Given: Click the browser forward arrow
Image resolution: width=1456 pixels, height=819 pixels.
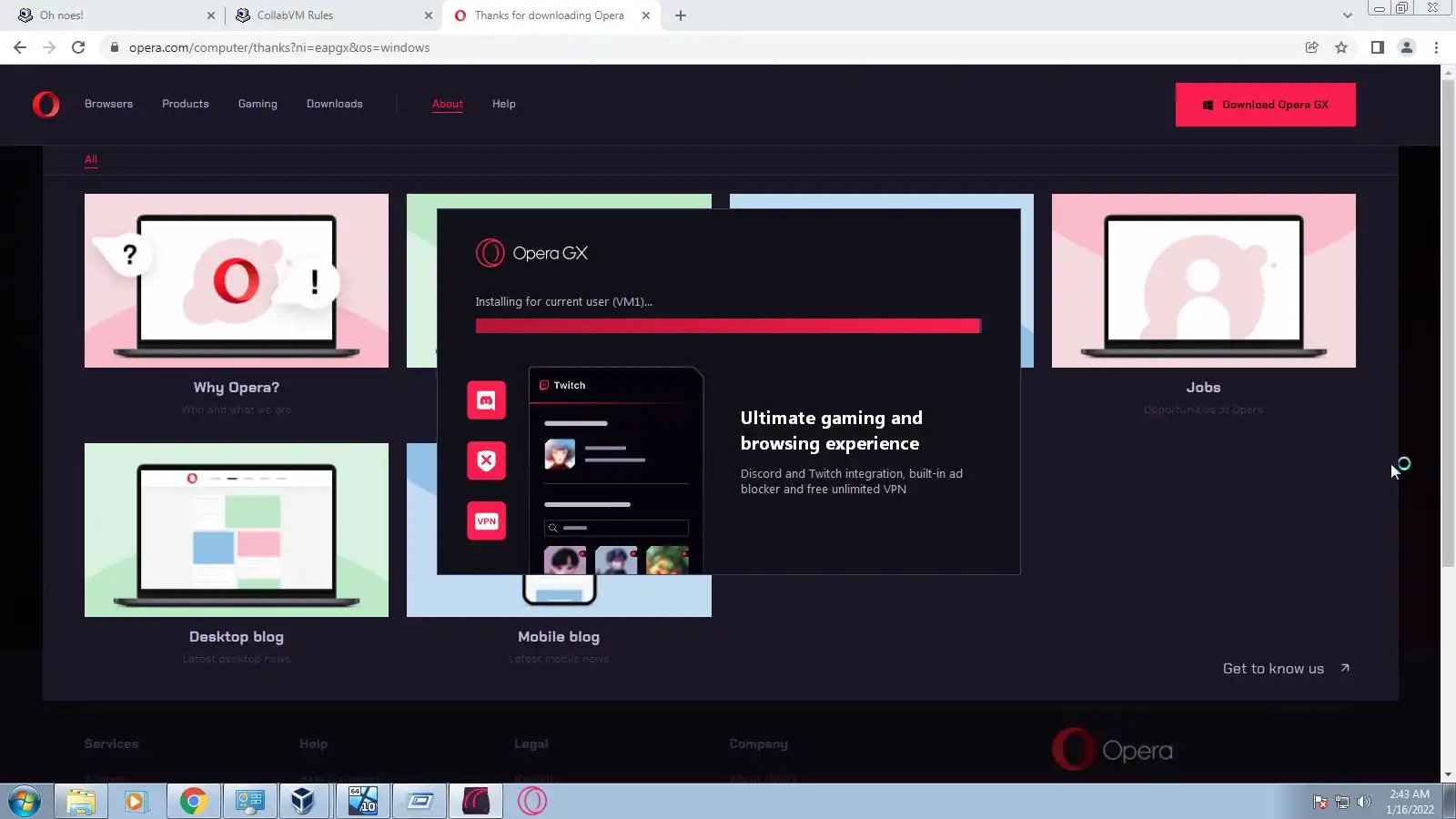Looking at the screenshot, I should [x=49, y=47].
